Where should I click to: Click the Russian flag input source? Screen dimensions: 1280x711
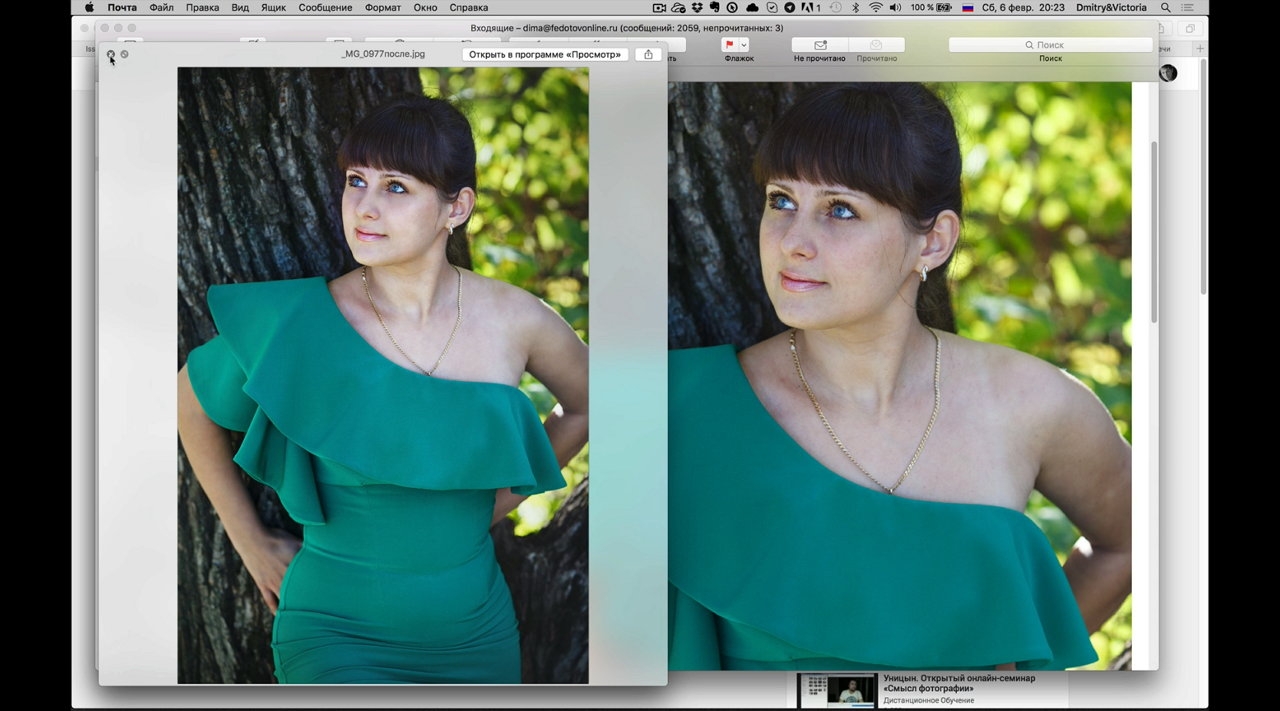point(968,7)
